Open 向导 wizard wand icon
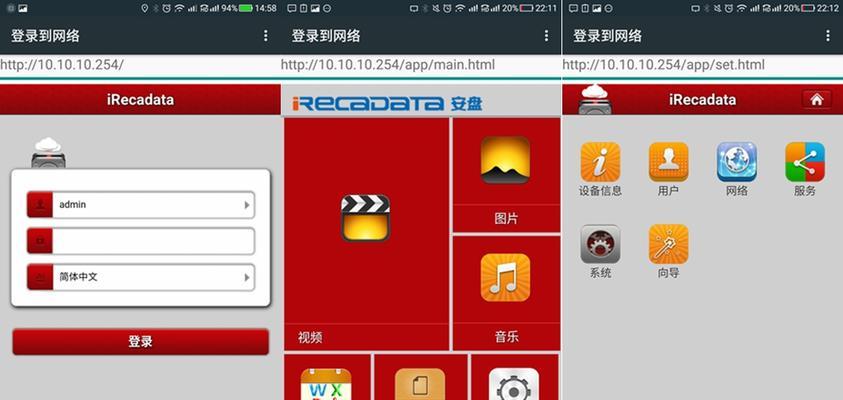This screenshot has height=400, width=843. [x=669, y=244]
